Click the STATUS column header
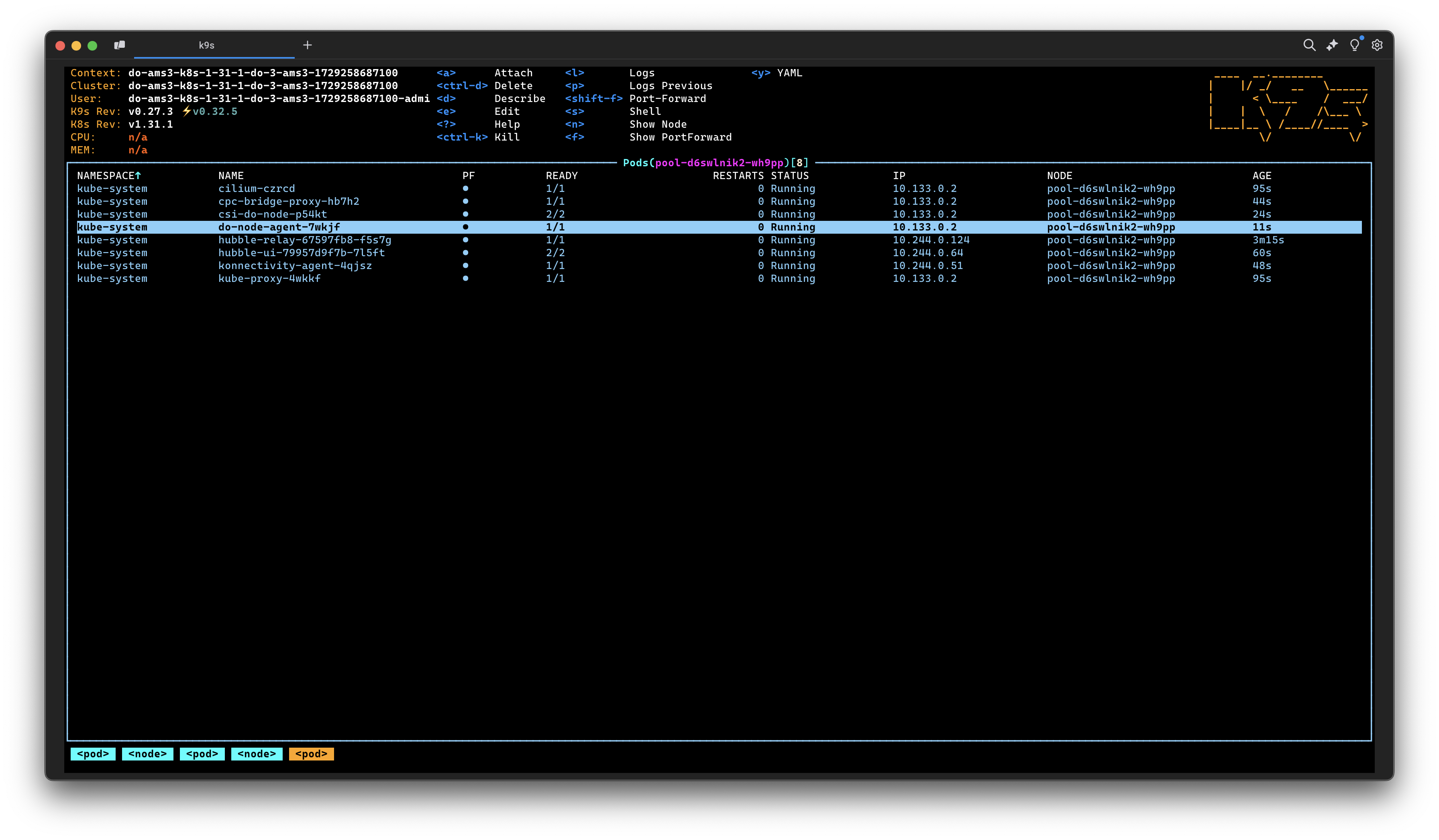Image resolution: width=1439 pixels, height=840 pixels. [x=789, y=176]
